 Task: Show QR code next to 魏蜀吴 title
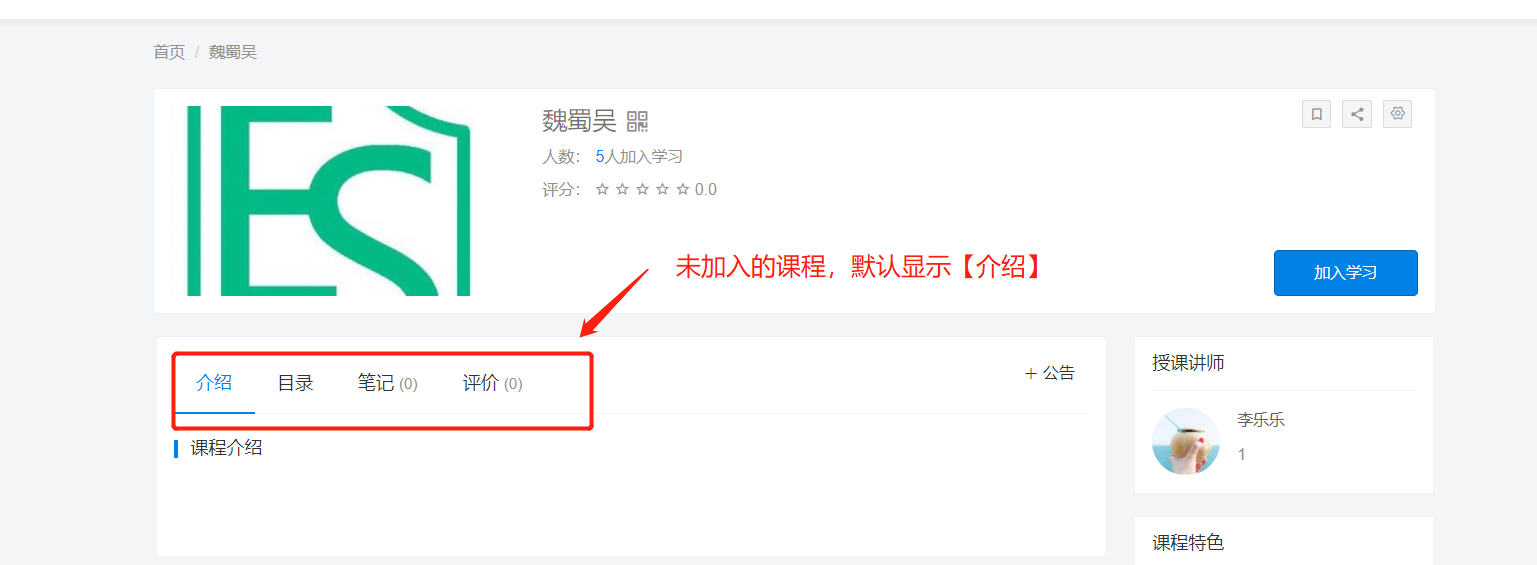pyautogui.click(x=637, y=122)
